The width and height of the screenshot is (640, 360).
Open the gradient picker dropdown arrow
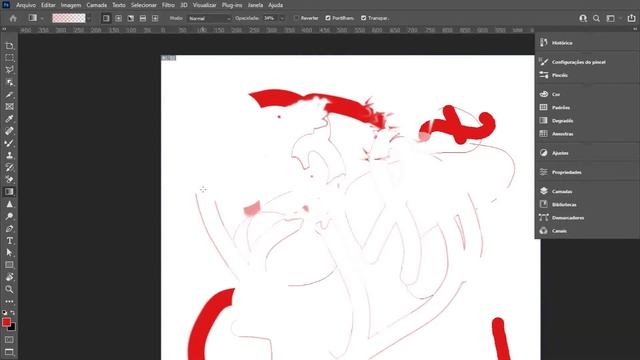click(89, 18)
